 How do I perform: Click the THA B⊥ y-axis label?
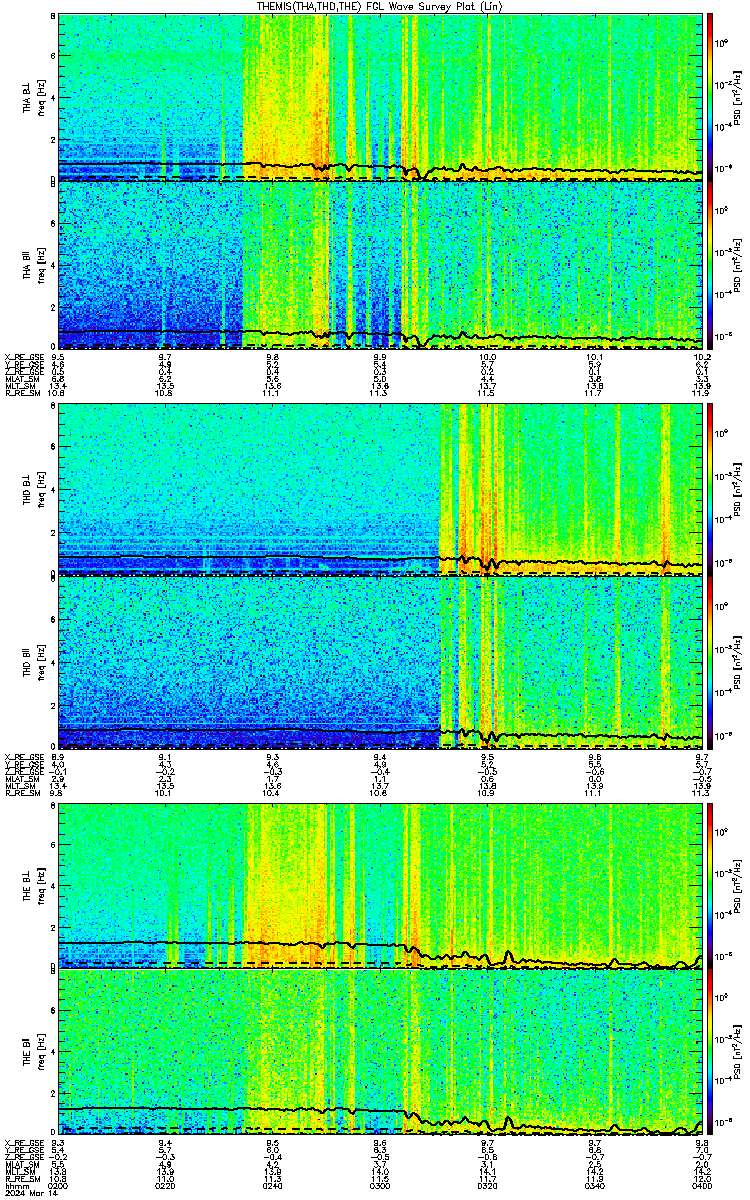[27, 97]
